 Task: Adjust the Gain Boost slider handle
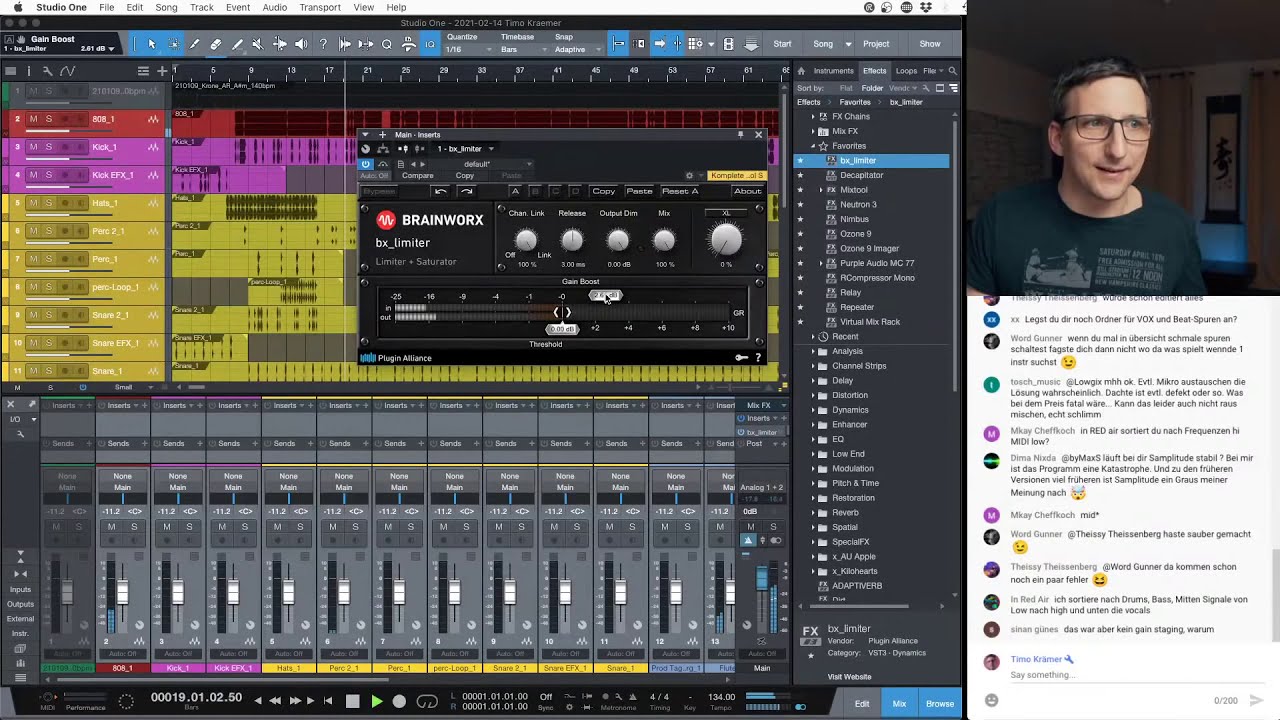coord(605,296)
